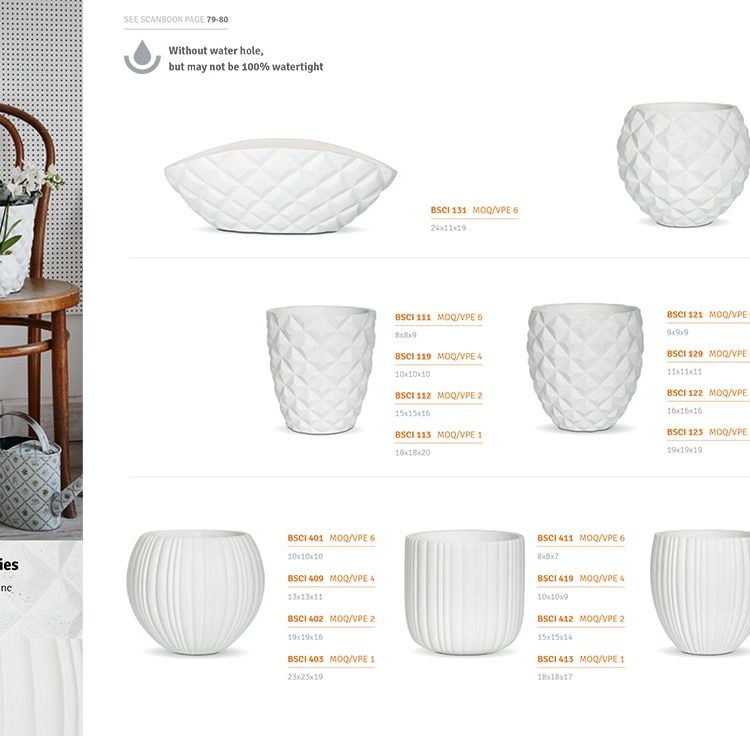
Task: Select the BSCI 413 item code
Action: point(555,659)
